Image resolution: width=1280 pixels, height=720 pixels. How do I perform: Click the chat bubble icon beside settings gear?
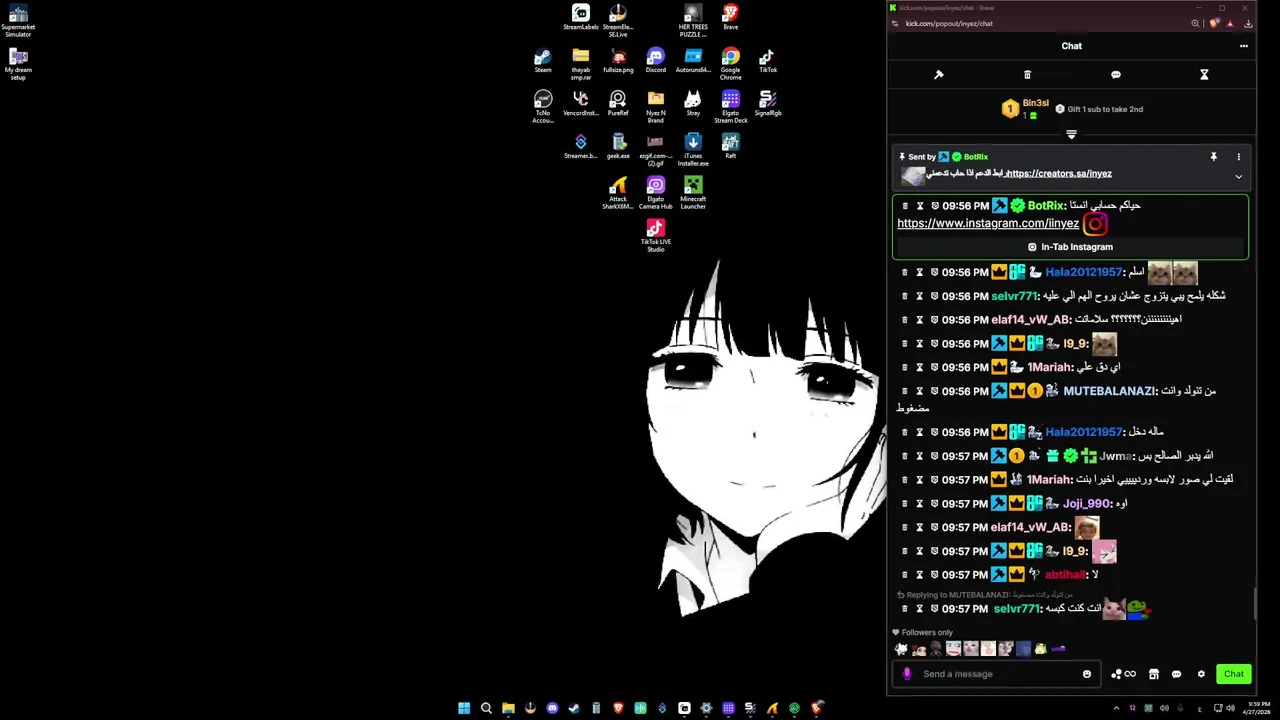1177,674
